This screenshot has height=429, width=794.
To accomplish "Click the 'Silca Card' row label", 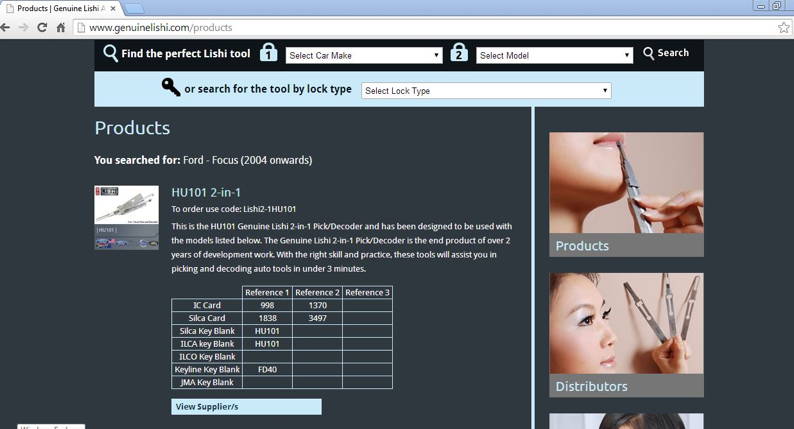I will click(x=207, y=318).
